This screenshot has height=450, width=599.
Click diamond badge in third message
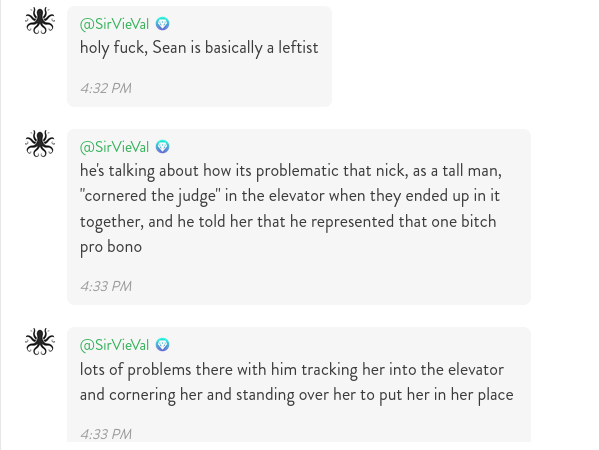pos(162,345)
